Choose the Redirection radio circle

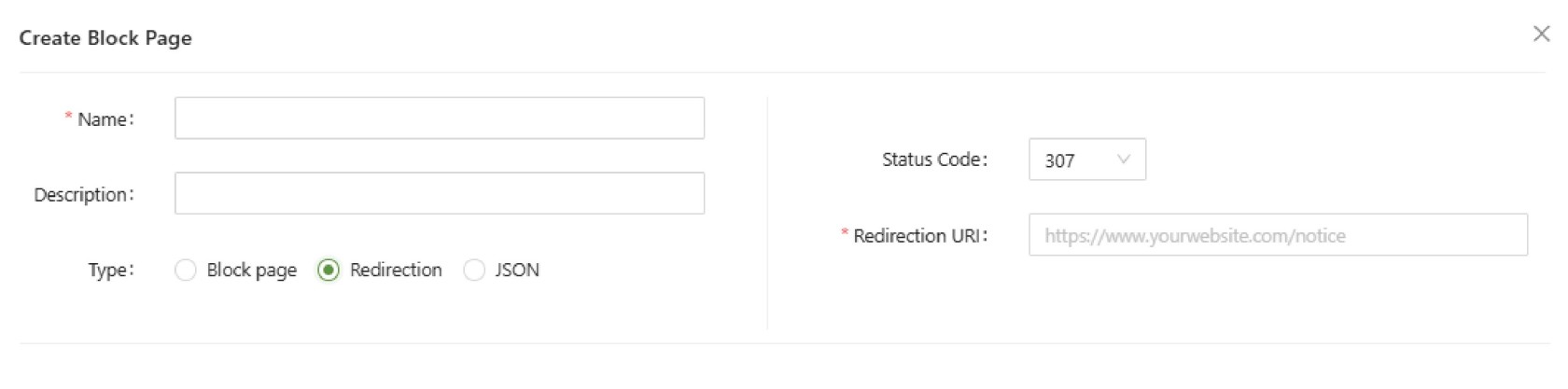[329, 271]
